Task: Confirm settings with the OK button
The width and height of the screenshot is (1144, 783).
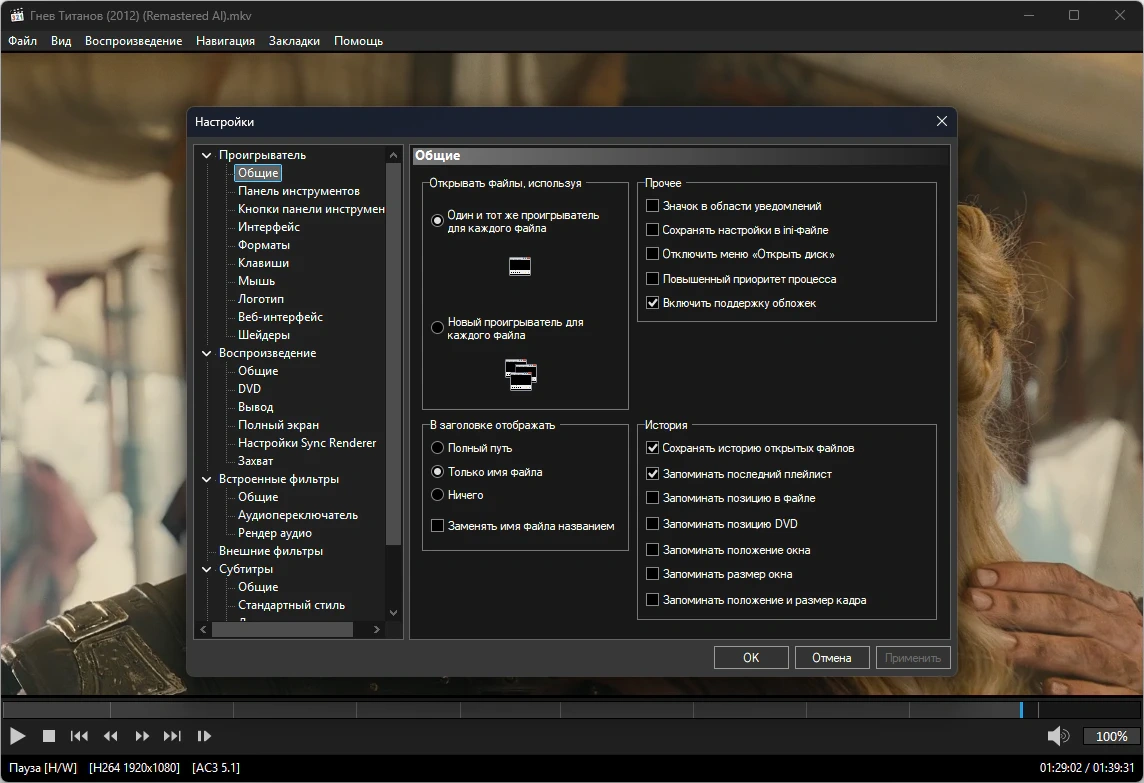Action: coord(751,658)
